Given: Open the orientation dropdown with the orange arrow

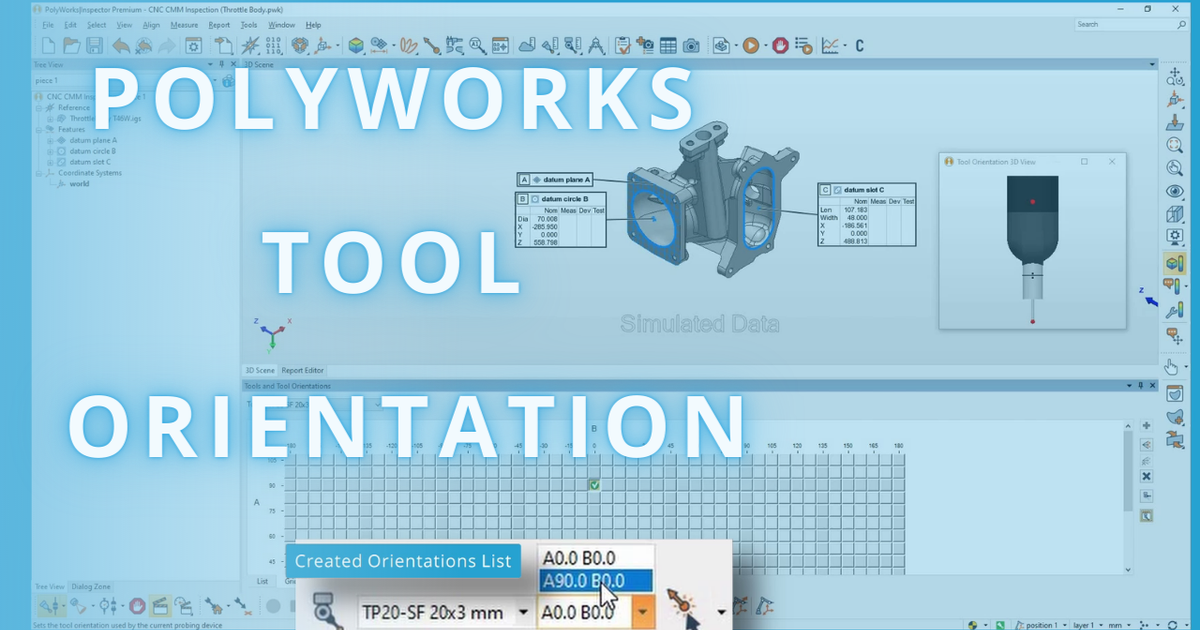Looking at the screenshot, I should click(643, 612).
